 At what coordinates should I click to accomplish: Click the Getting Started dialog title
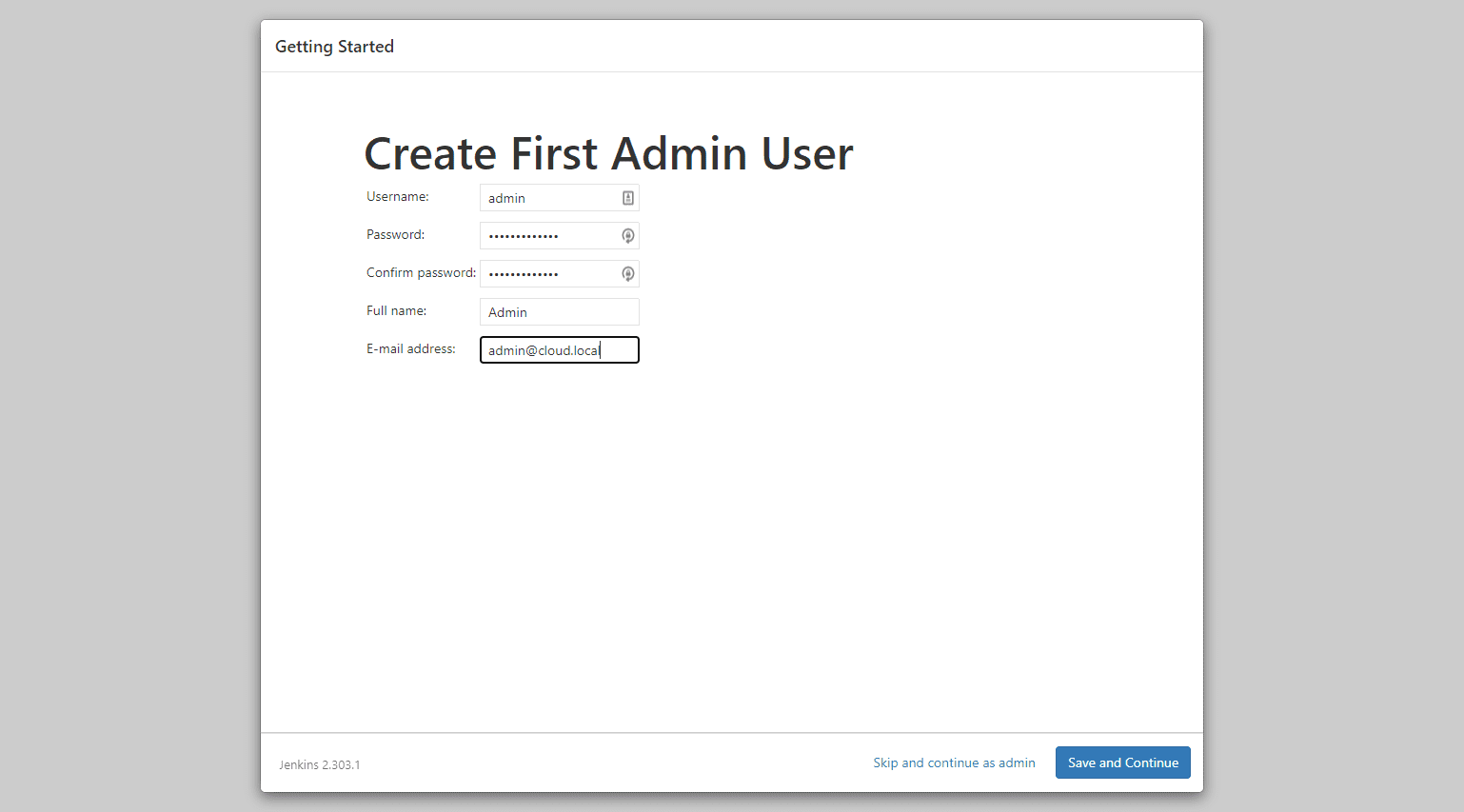334,47
